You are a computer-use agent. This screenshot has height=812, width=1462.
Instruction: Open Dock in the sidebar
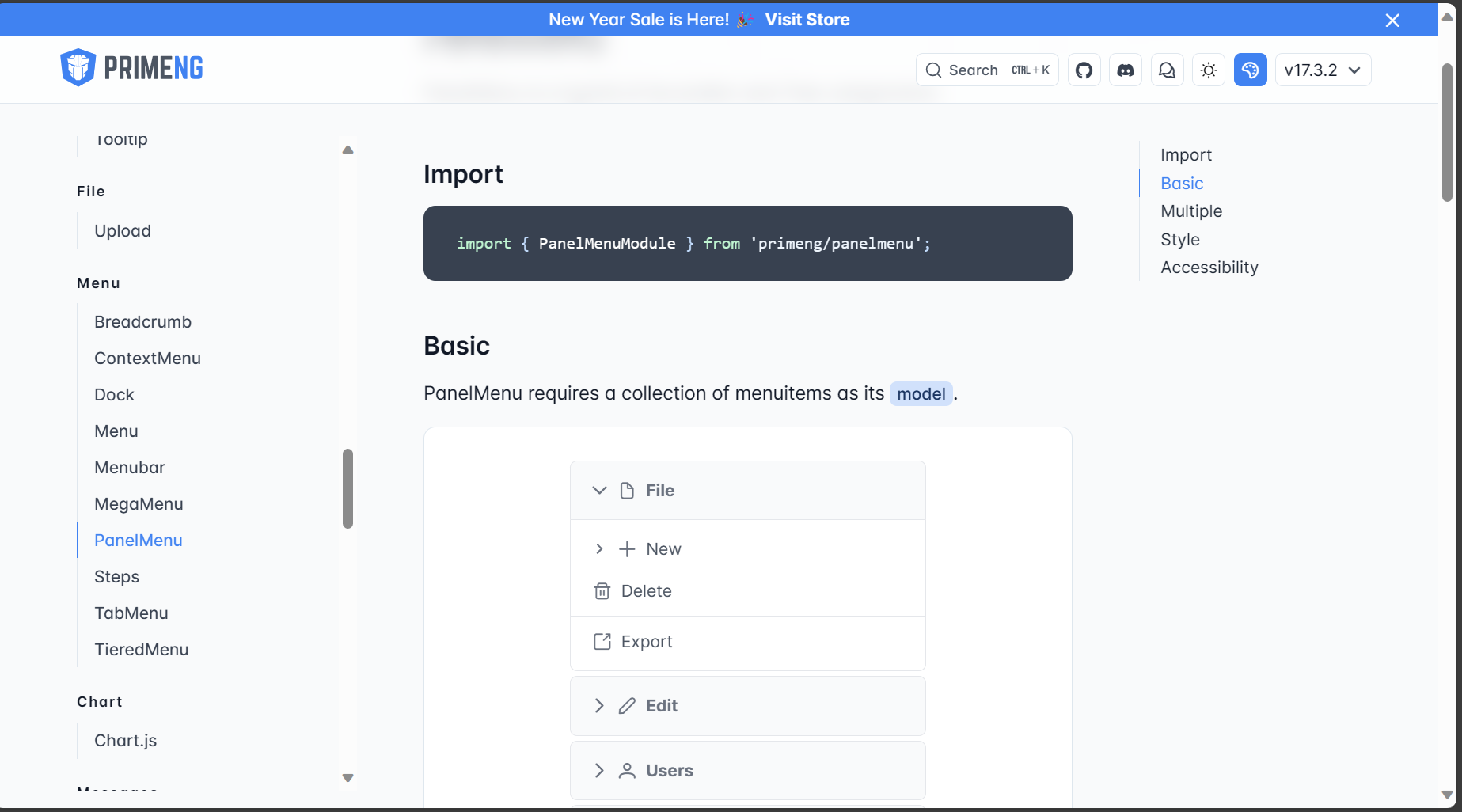coord(114,395)
